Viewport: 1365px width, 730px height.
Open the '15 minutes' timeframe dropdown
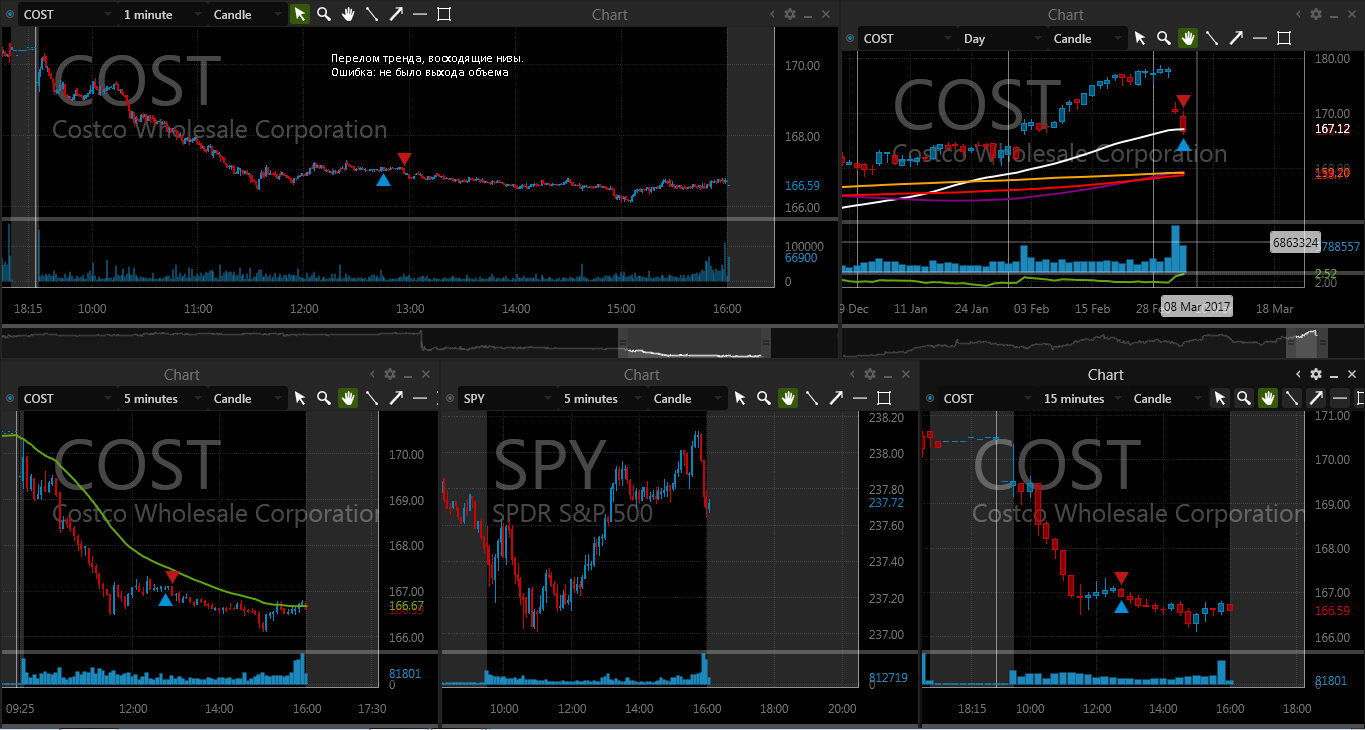click(x=1083, y=398)
